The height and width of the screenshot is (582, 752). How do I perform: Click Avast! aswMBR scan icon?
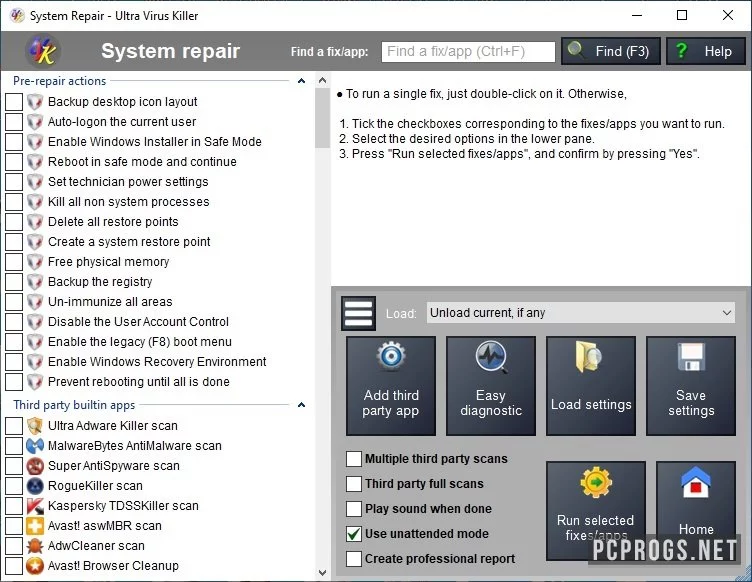[35, 526]
